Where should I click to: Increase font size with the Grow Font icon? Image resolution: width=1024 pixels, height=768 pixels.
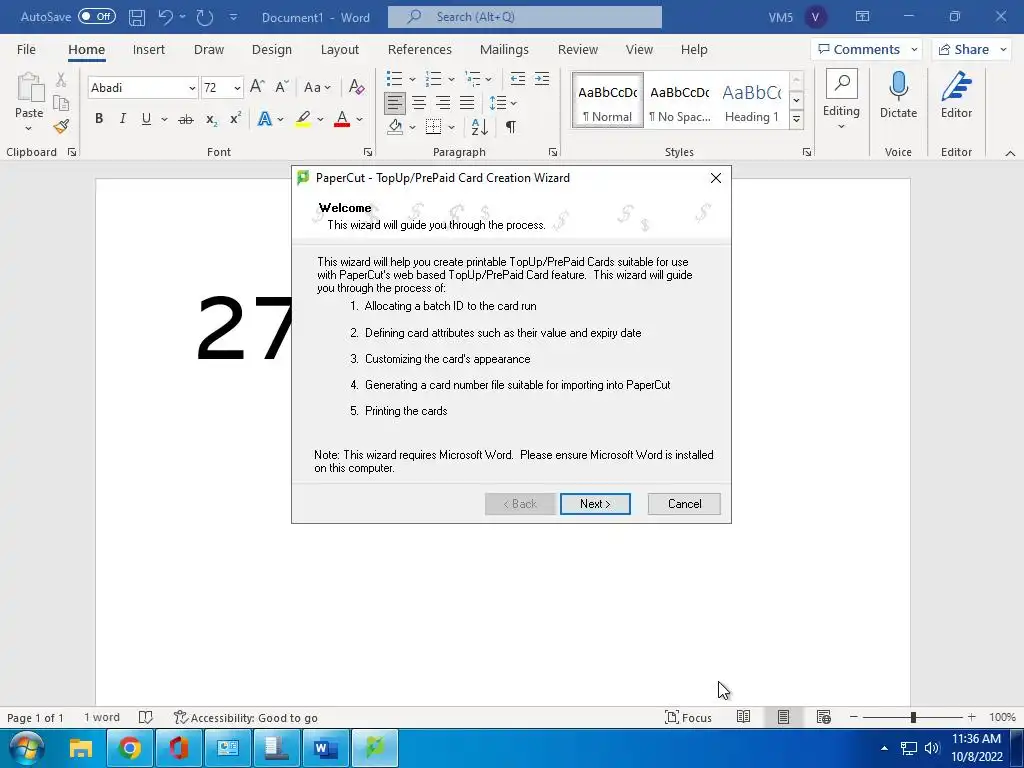point(257,87)
